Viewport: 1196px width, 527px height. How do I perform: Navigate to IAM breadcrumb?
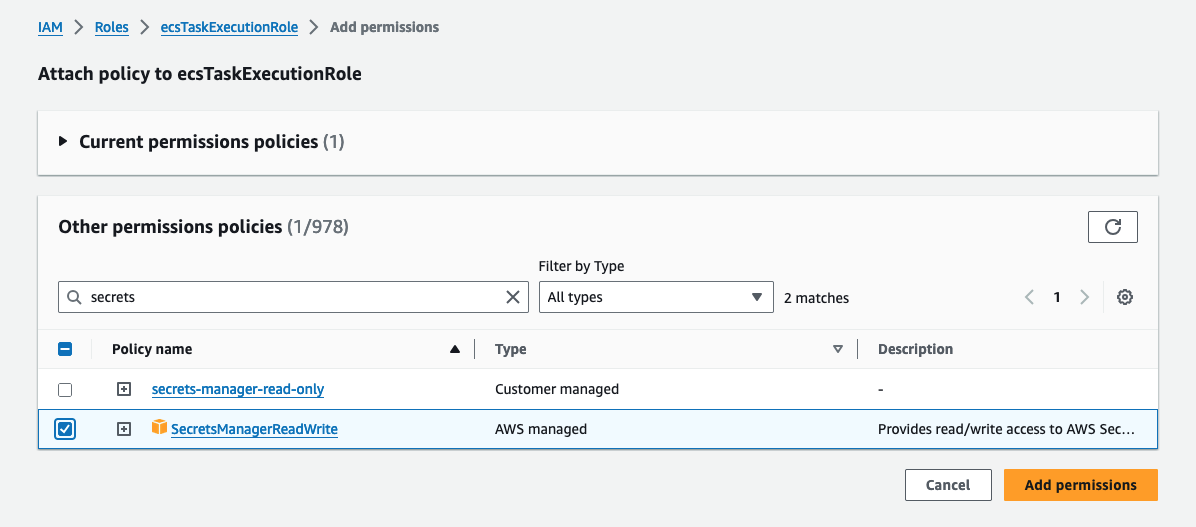click(x=50, y=27)
